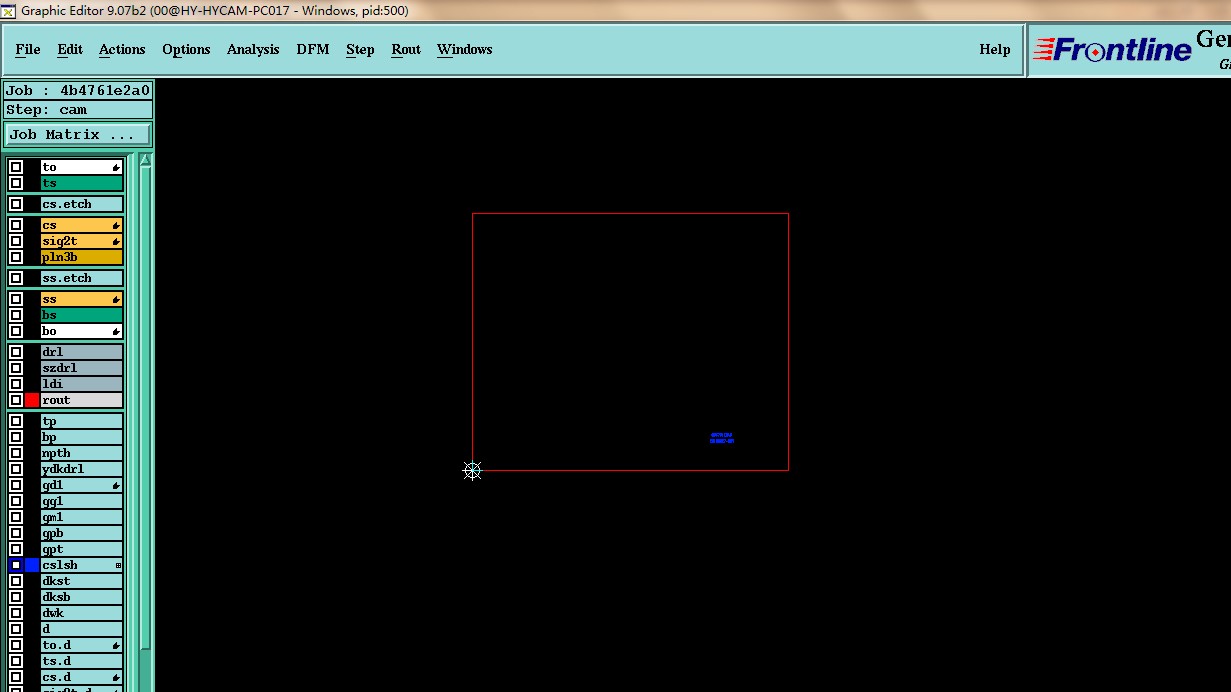Open the Help menu
The width and height of the screenshot is (1231, 692).
click(x=995, y=49)
